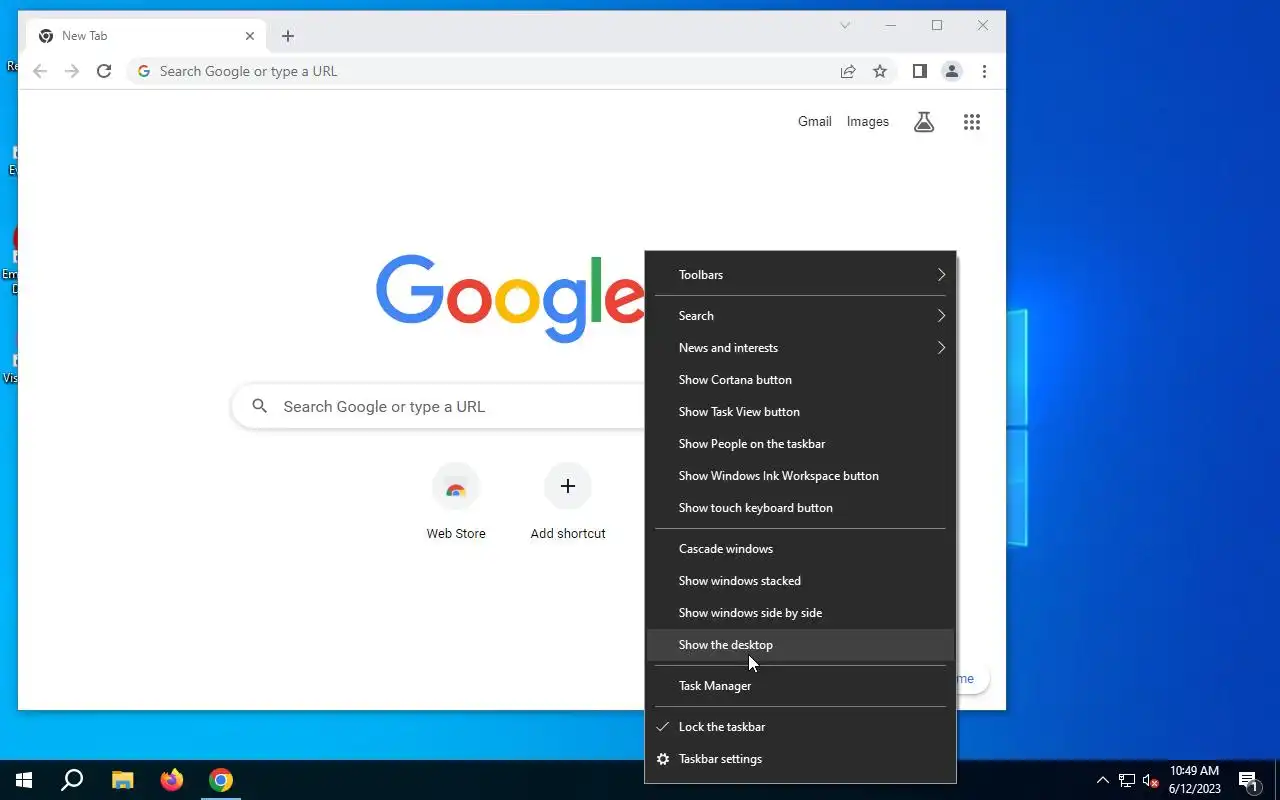The image size is (1280, 800).
Task: Reload the page in Chrome
Action: [104, 71]
